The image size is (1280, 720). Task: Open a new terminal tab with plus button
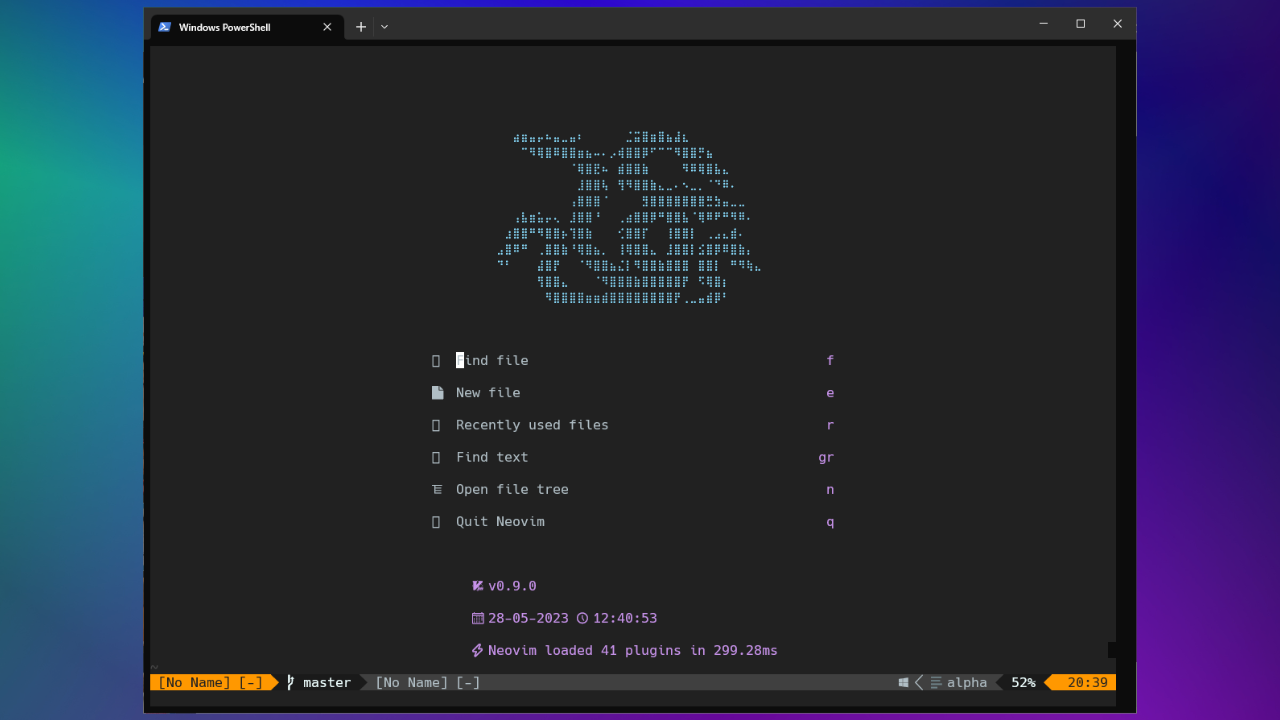tap(361, 27)
